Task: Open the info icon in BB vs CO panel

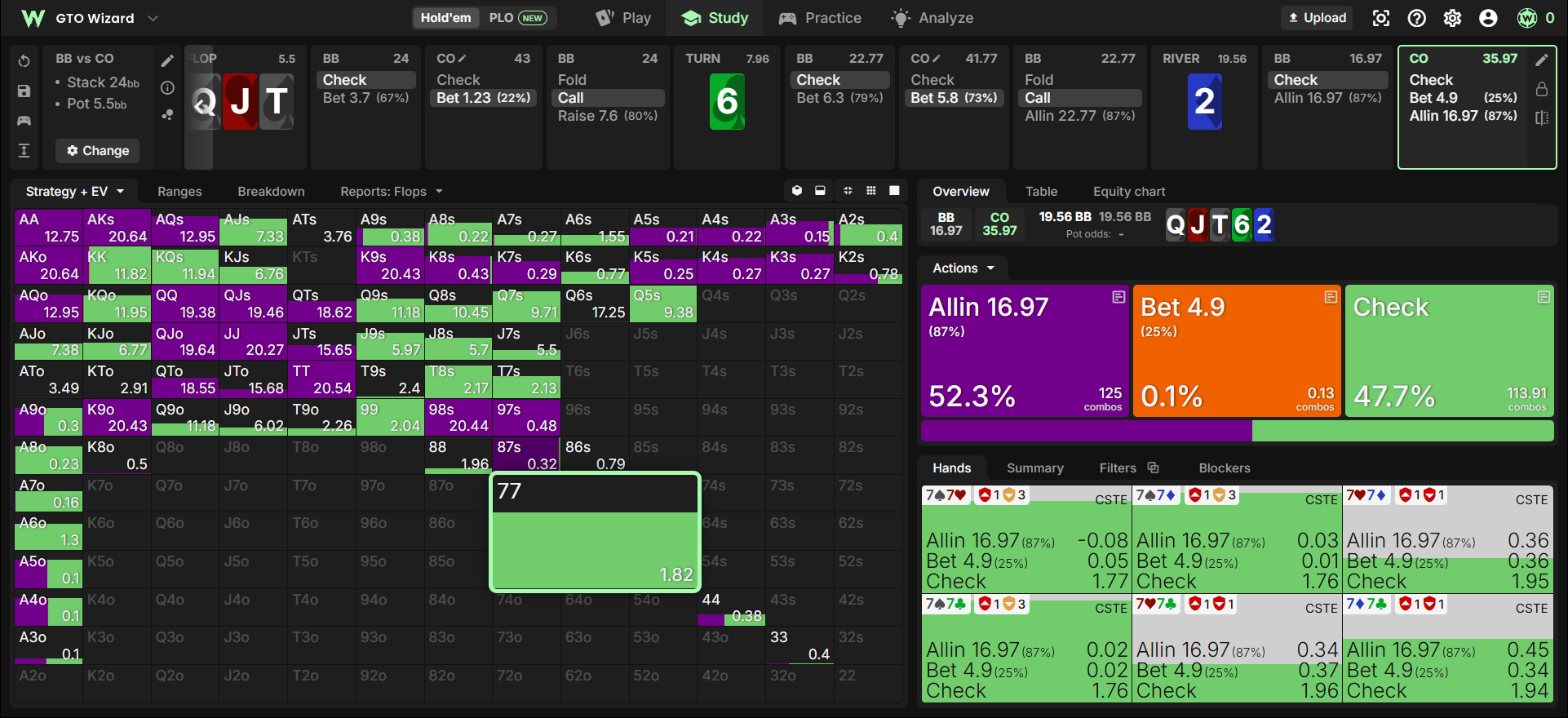Action: 167,87
